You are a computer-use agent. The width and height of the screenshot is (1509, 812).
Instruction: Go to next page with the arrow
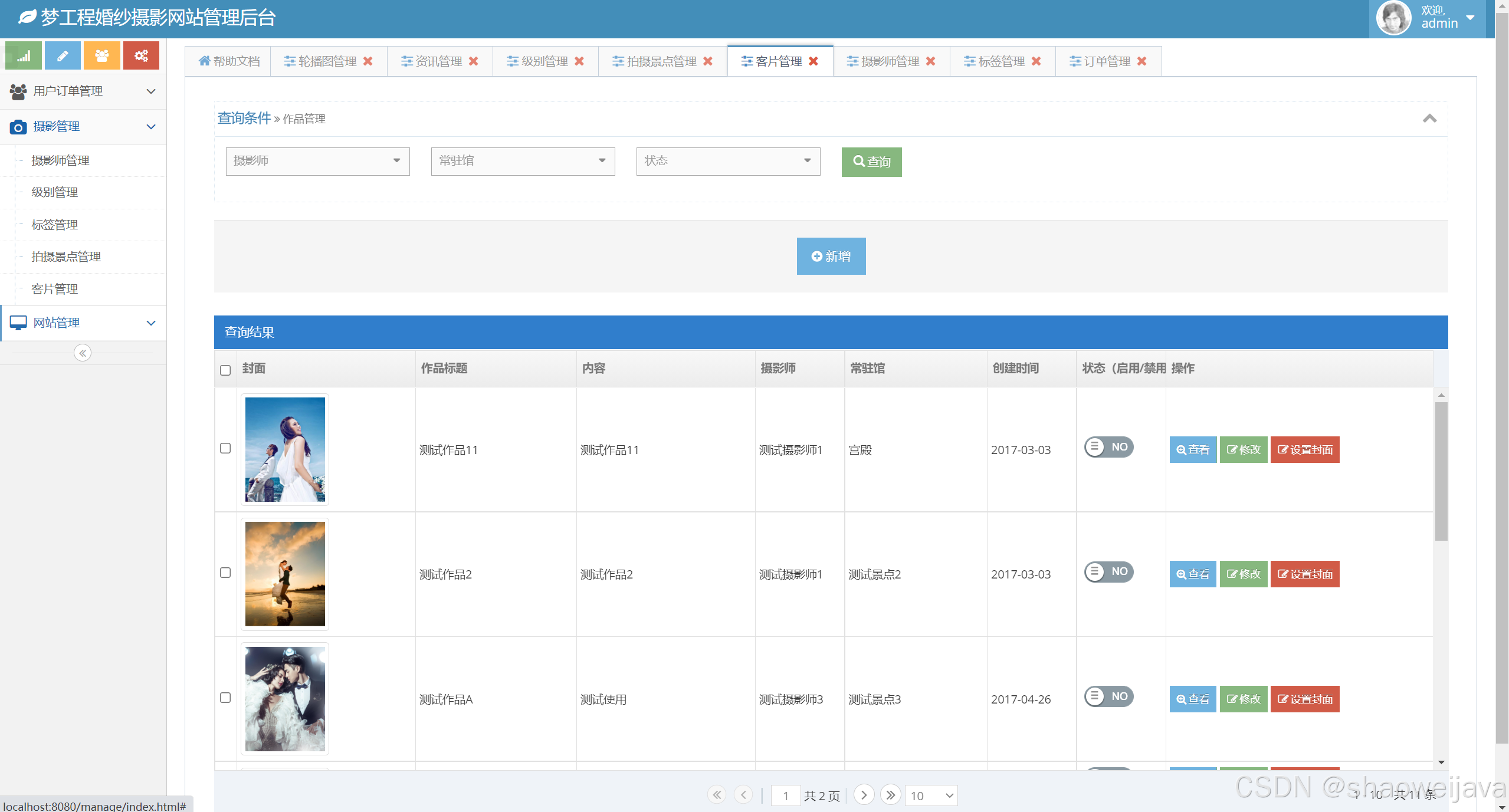[x=864, y=795]
